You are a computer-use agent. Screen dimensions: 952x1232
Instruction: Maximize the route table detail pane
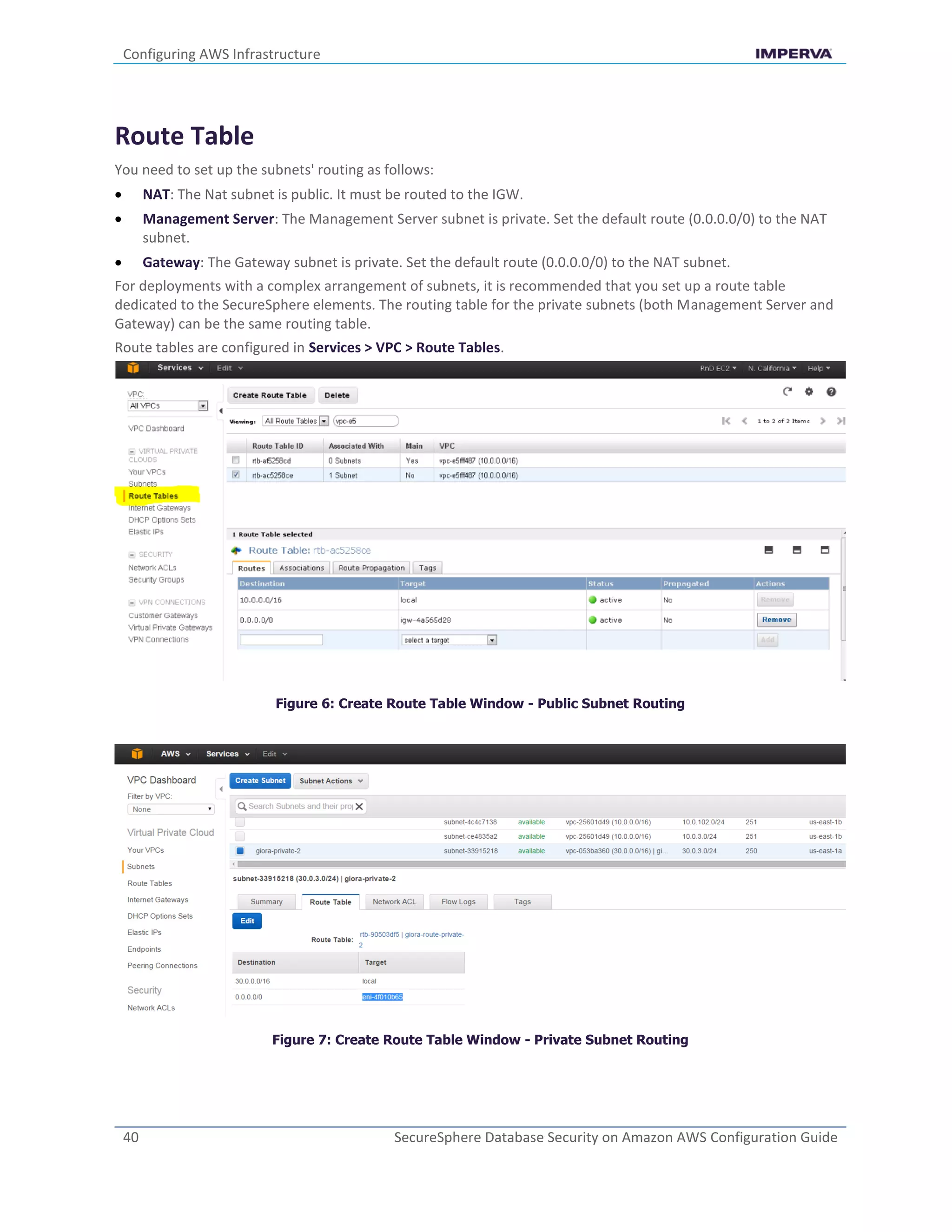click(825, 550)
